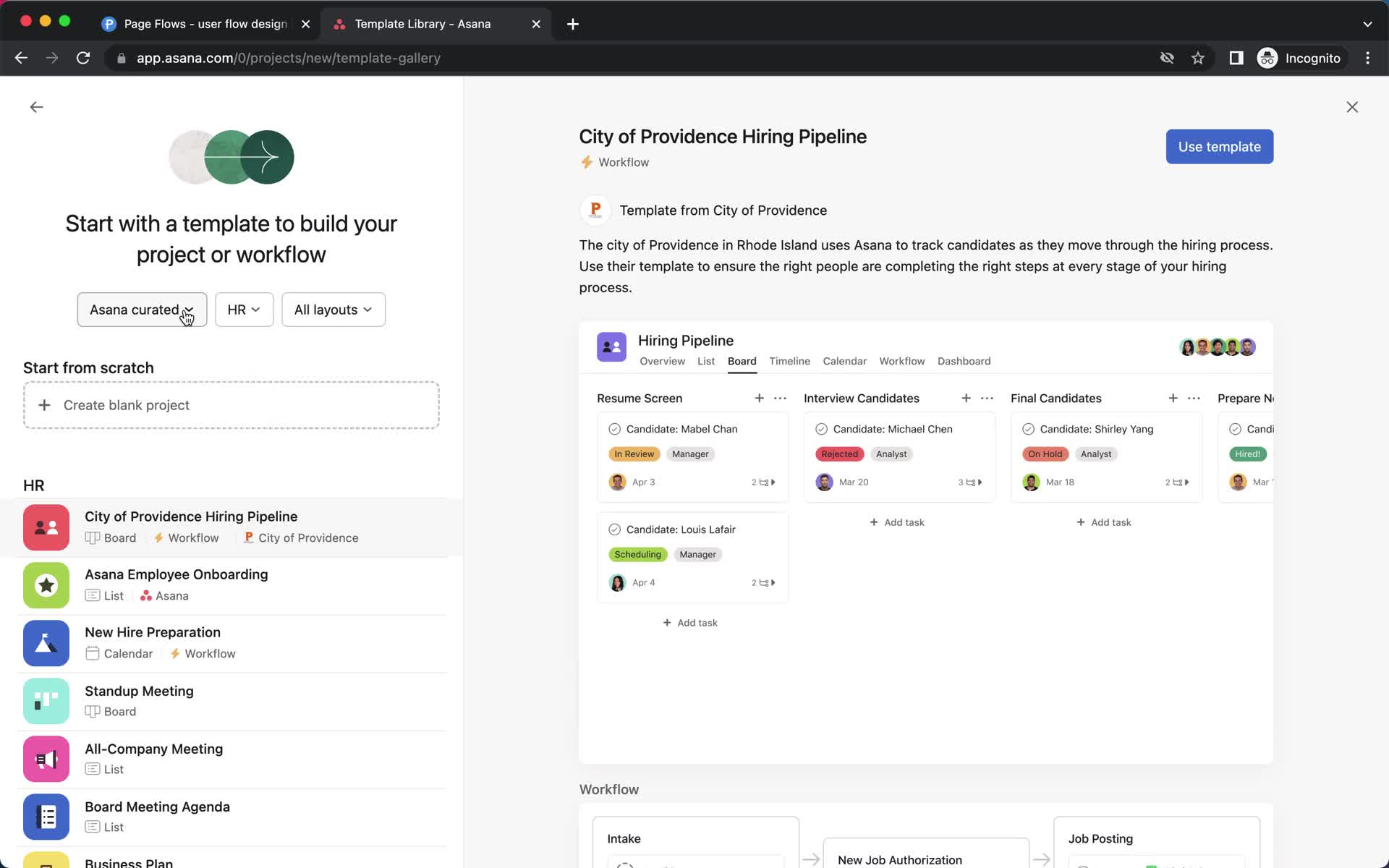Click the Use template button
Image resolution: width=1389 pixels, height=868 pixels.
(1219, 146)
